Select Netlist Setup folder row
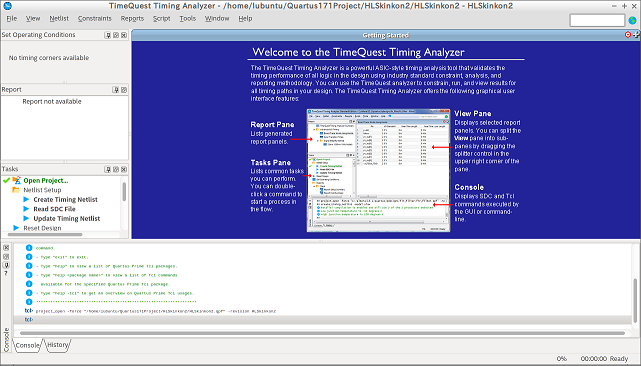This screenshot has height=366, width=641. [x=42, y=190]
